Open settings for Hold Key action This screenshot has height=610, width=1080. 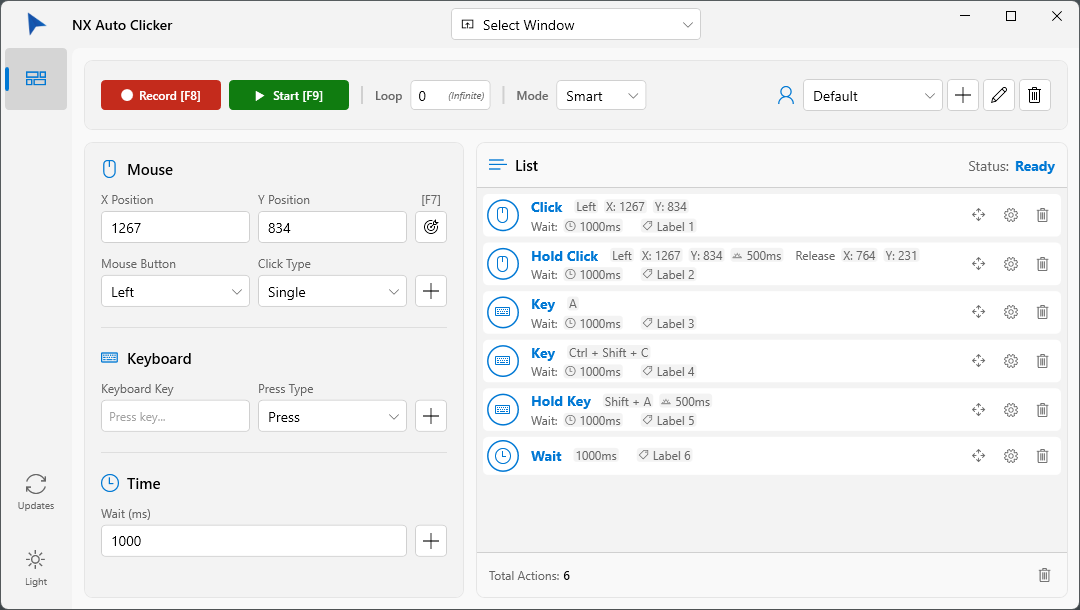tap(1010, 410)
